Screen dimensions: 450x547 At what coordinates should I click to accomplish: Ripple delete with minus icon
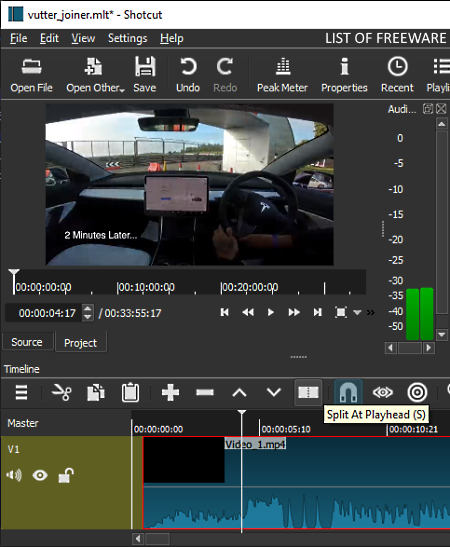pyautogui.click(x=205, y=392)
